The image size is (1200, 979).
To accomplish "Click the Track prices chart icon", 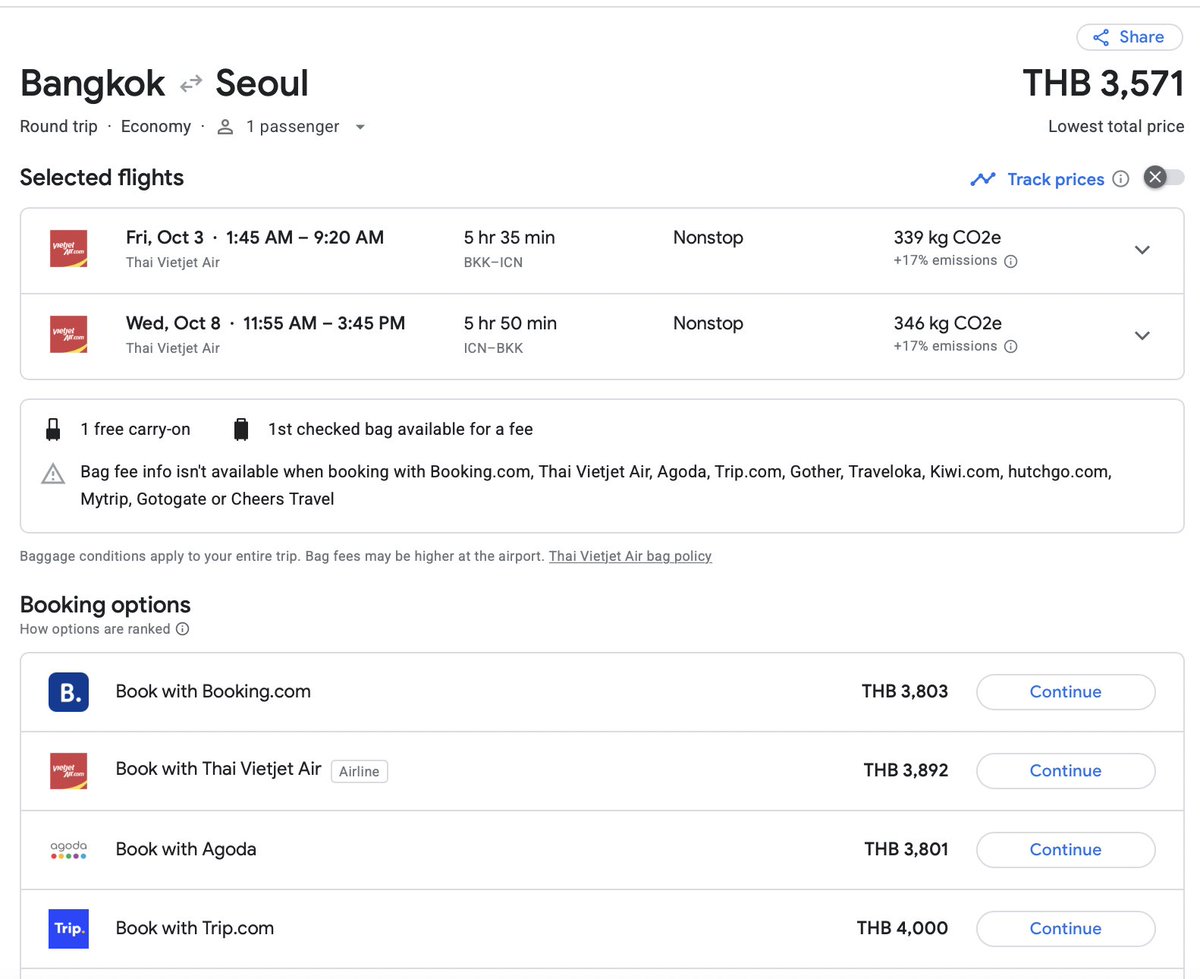I will tap(983, 178).
